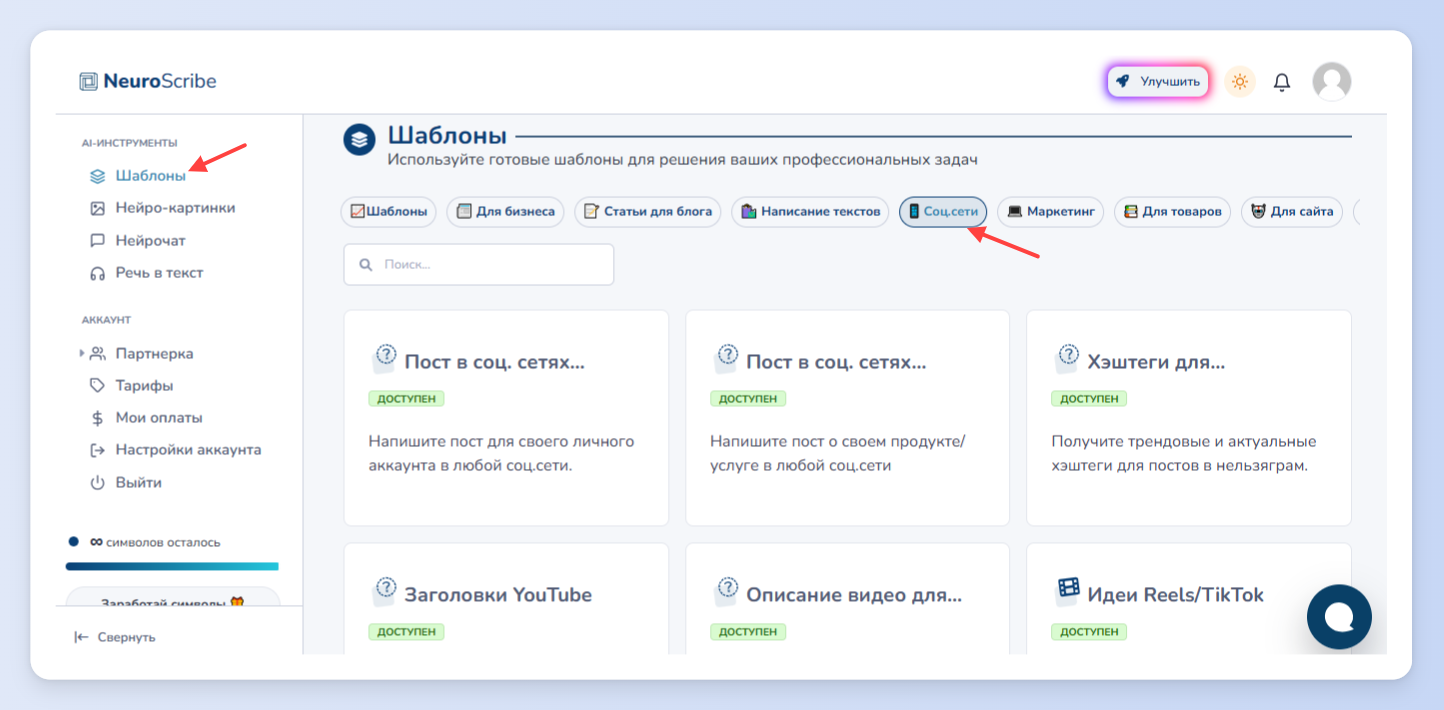This screenshot has height=710, width=1444.
Task: Select the Для сайта category chip
Action: [x=1292, y=211]
